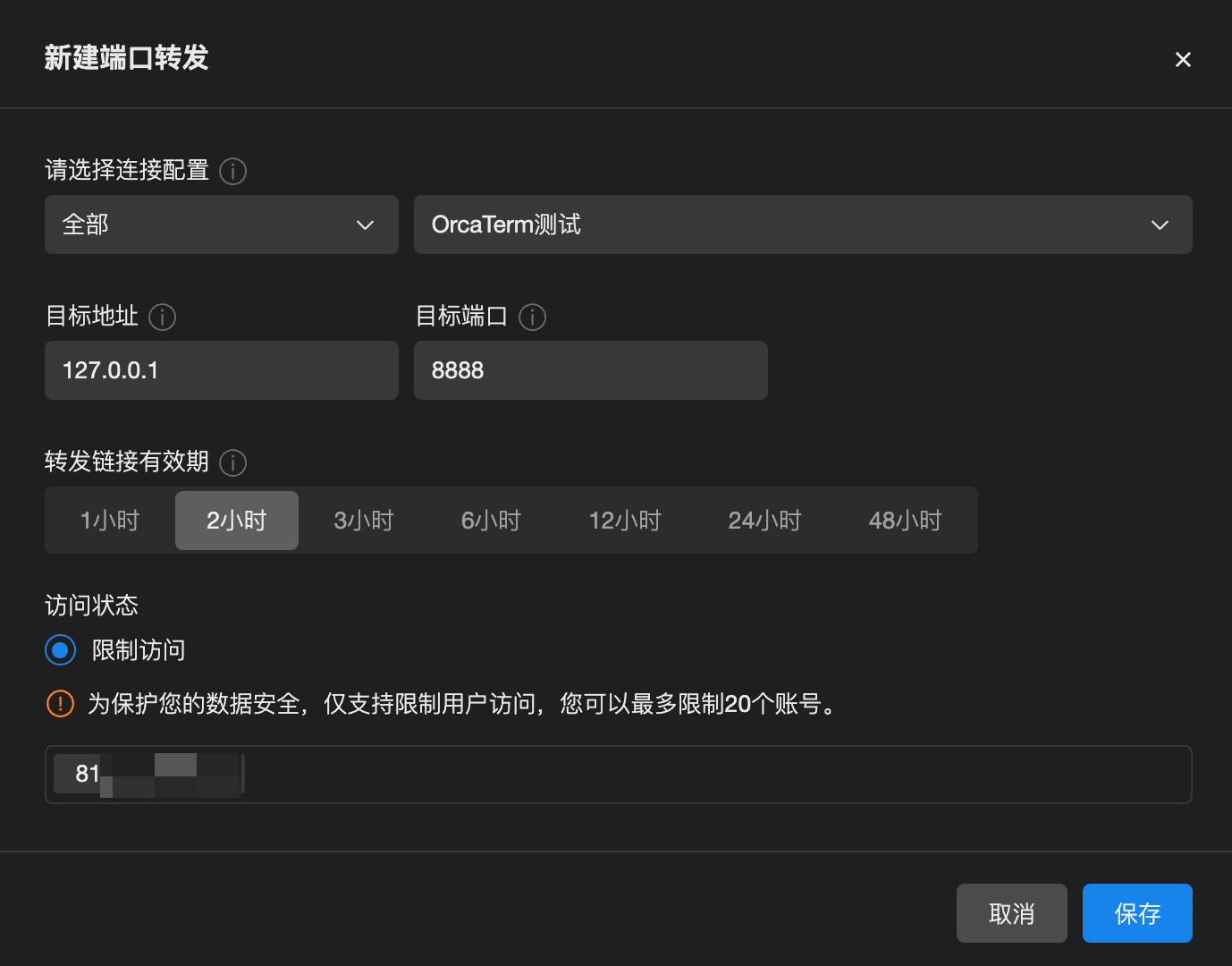This screenshot has width=1232, height=966.
Task: Choose 24小时 validity period
Action: coord(764,521)
